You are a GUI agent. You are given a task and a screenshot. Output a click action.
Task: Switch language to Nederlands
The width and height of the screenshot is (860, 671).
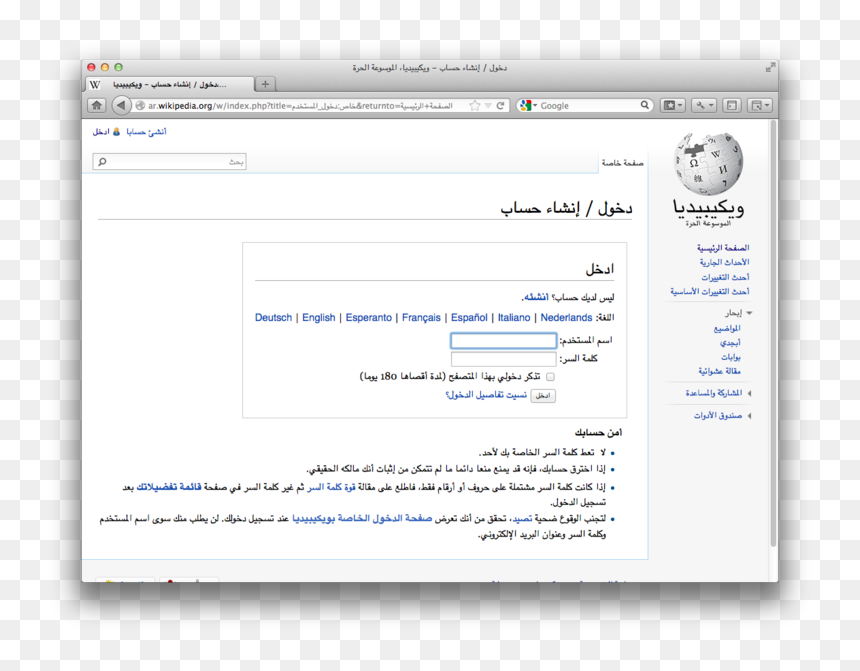(x=566, y=317)
